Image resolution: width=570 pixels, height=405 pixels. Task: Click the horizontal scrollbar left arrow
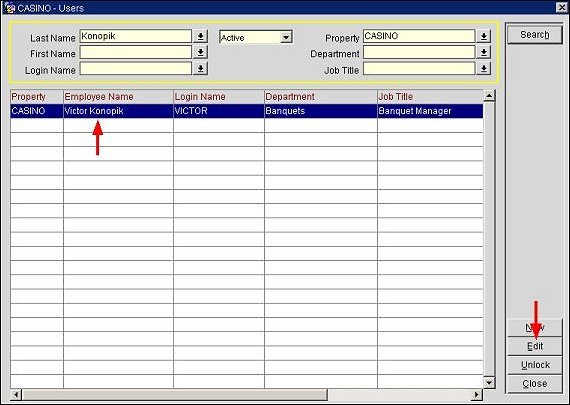16,394
